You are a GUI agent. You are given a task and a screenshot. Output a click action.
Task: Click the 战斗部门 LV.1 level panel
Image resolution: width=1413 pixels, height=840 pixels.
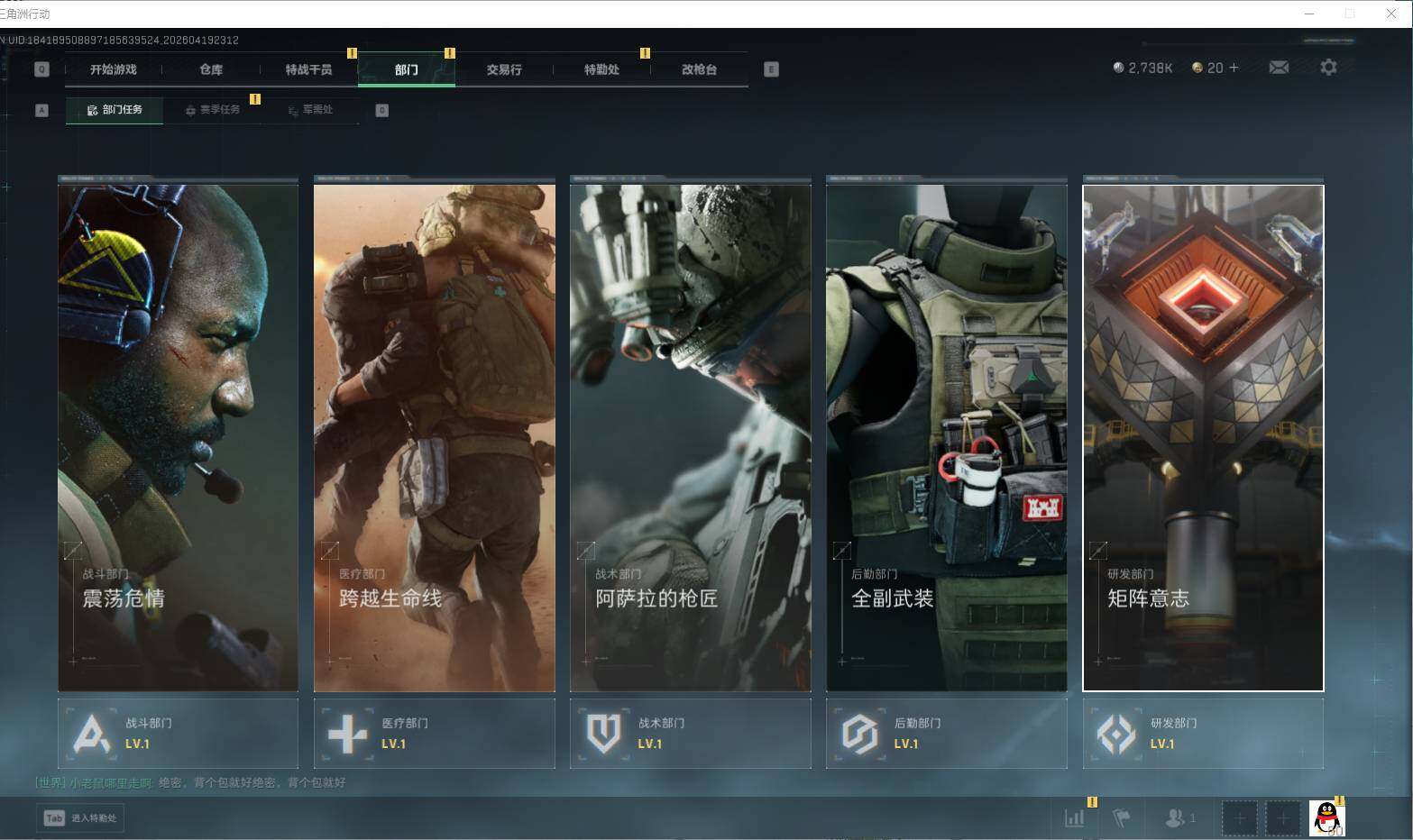pos(178,734)
